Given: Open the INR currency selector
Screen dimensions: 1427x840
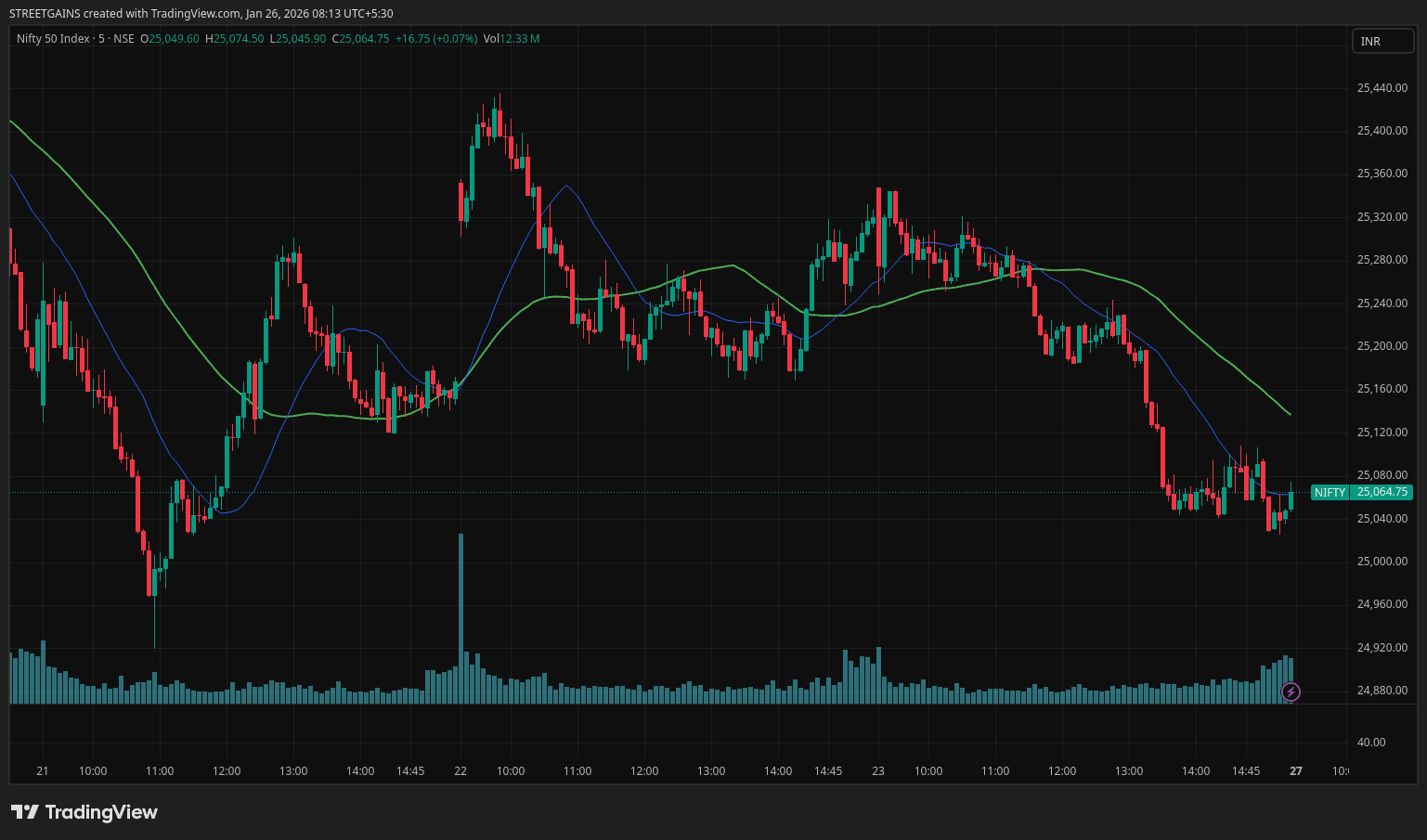Looking at the screenshot, I should pos(1382,41).
